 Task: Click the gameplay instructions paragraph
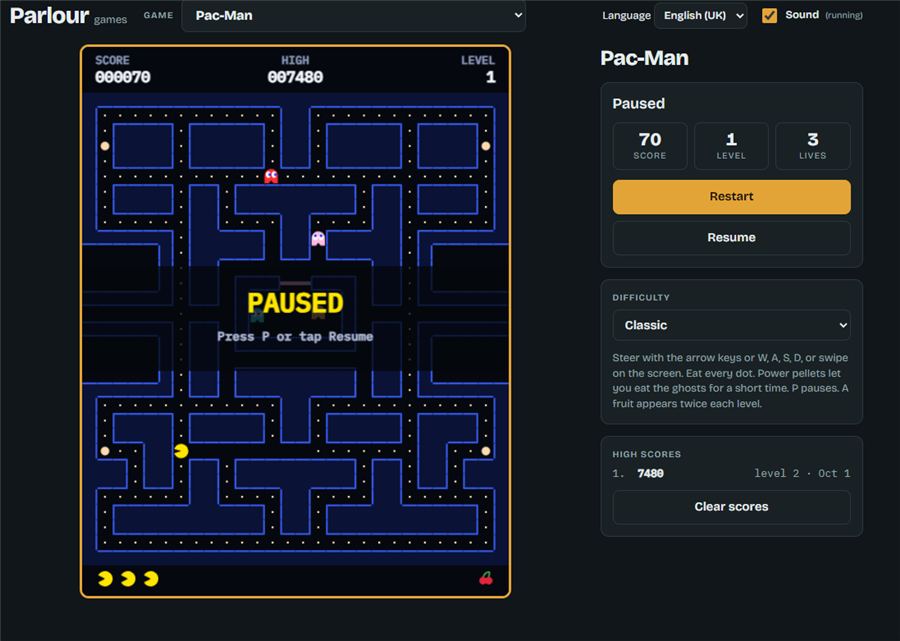tap(731, 380)
